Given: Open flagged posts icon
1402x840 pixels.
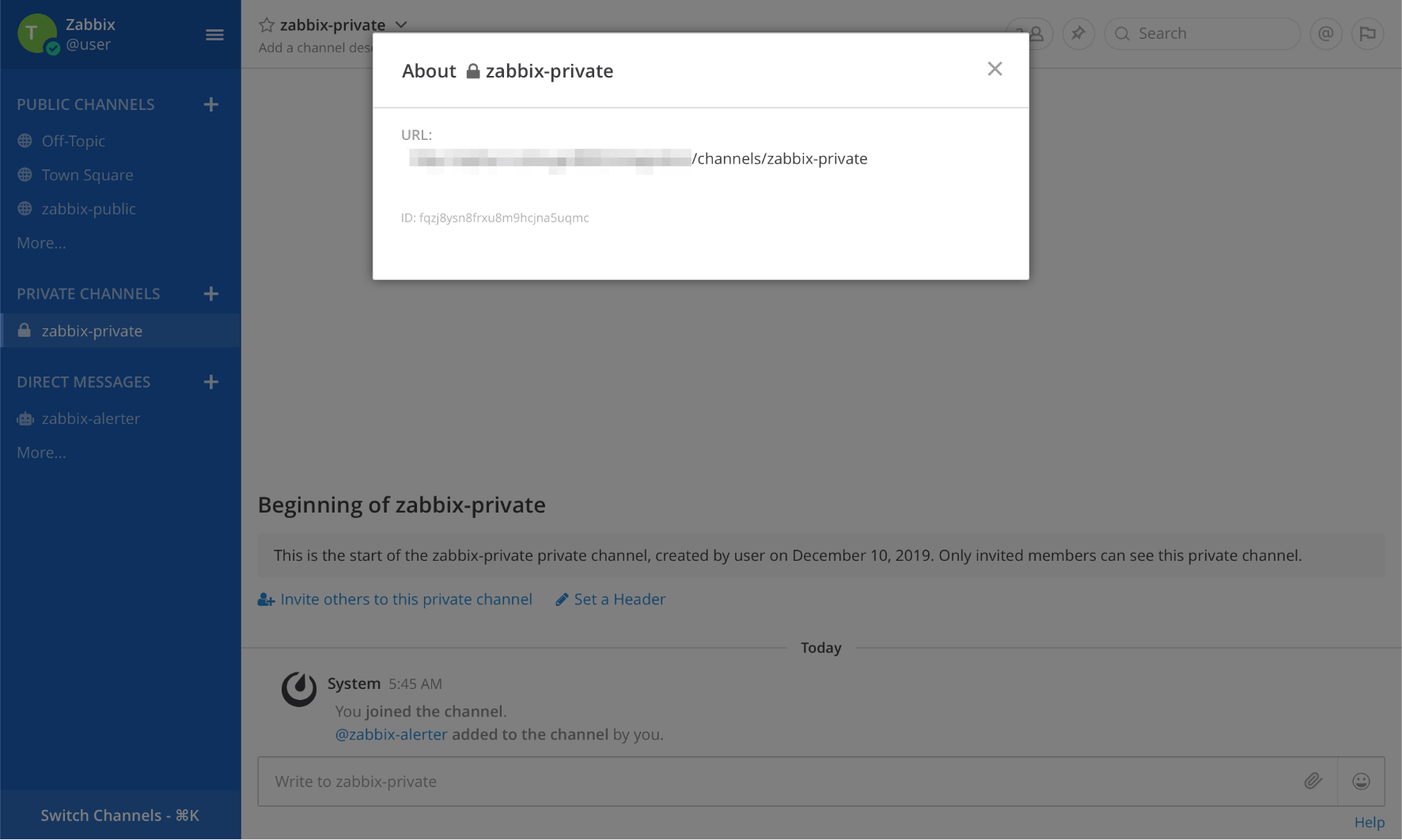Looking at the screenshot, I should click(x=1367, y=34).
